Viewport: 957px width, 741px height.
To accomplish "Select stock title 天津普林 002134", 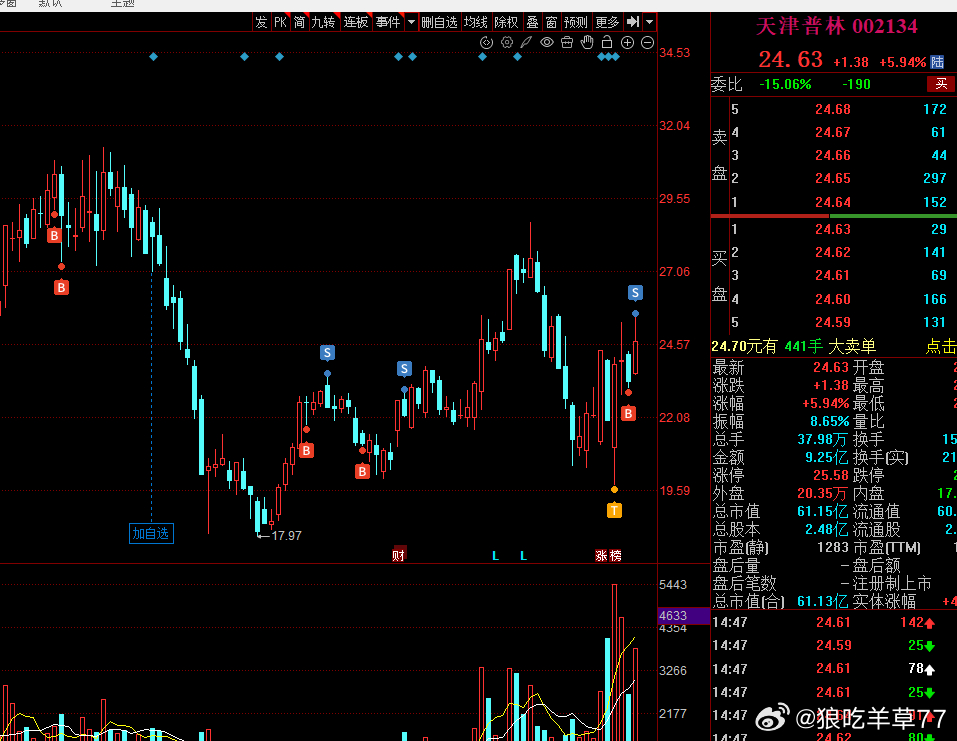I will tap(837, 26).
